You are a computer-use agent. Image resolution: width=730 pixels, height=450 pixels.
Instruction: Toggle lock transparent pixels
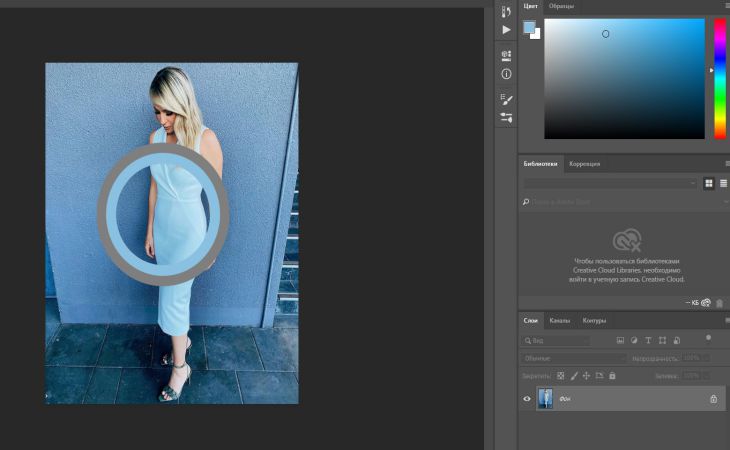[561, 376]
